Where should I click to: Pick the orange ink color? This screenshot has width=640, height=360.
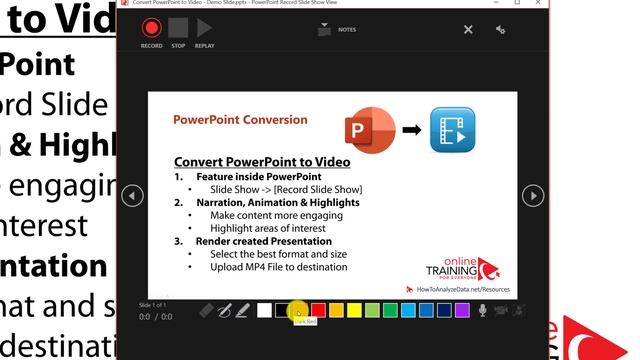[336, 311]
